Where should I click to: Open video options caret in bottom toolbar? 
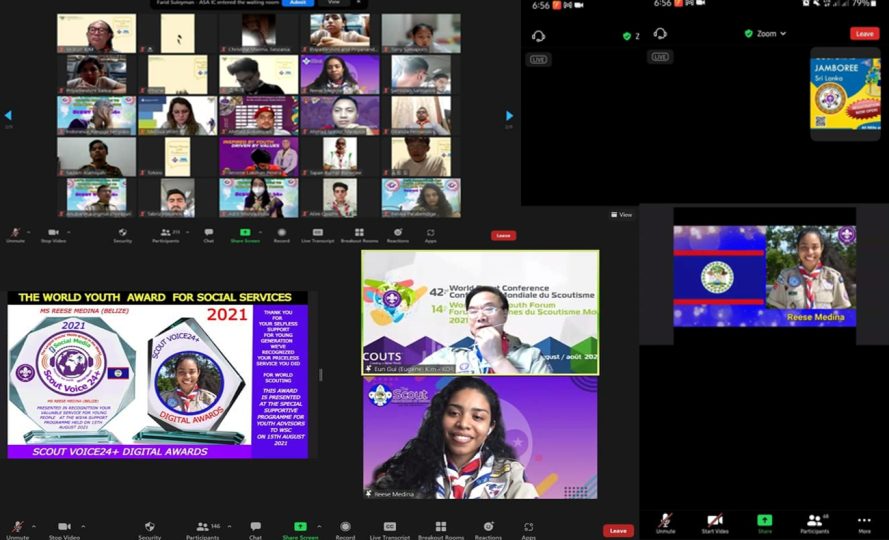coord(83,526)
